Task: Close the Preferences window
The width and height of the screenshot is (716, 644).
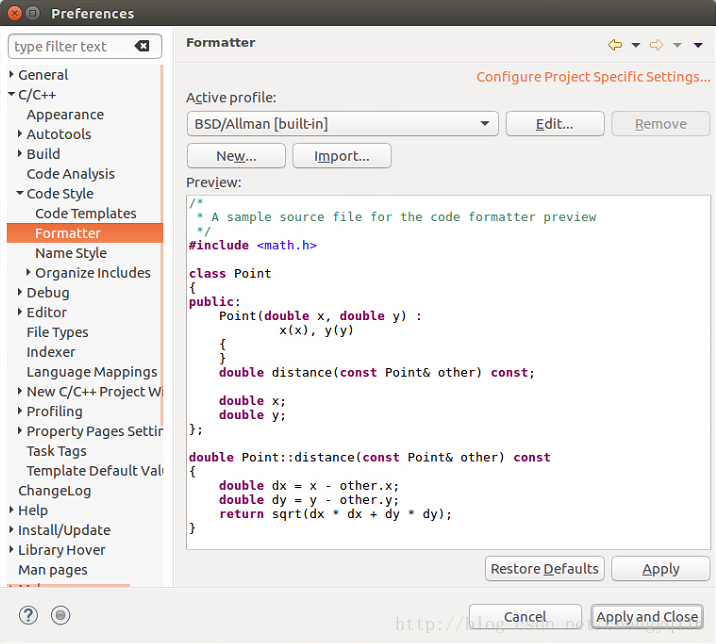Action: coord(15,13)
